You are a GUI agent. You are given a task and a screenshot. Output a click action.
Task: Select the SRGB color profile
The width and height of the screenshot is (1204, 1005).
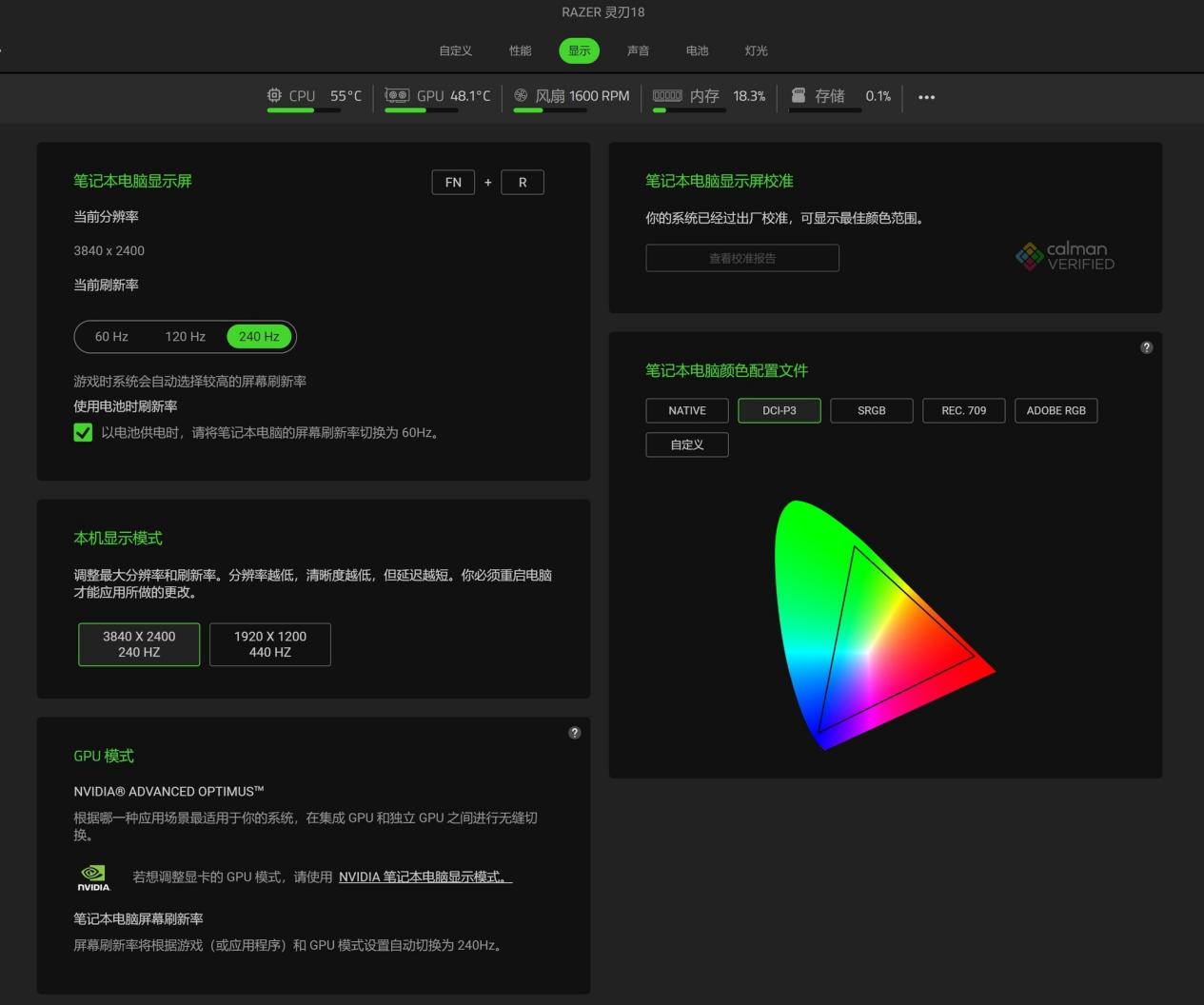[871, 410]
